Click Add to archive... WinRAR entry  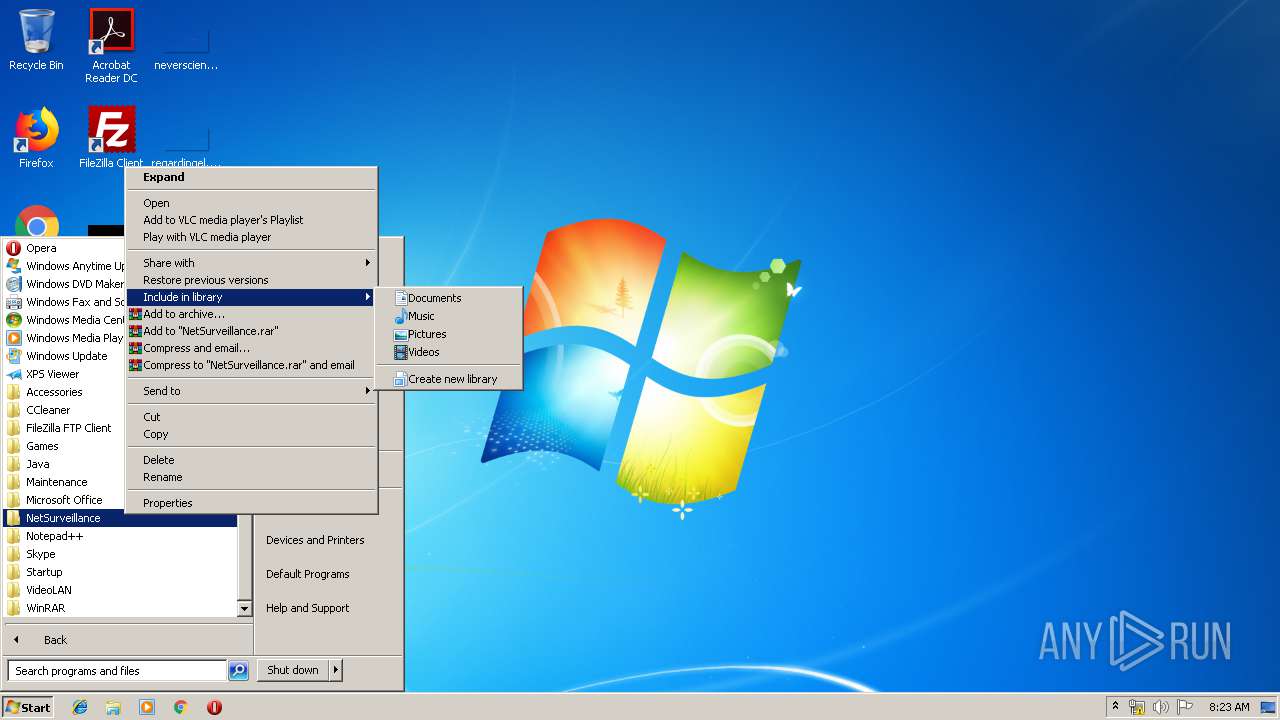click(x=251, y=314)
